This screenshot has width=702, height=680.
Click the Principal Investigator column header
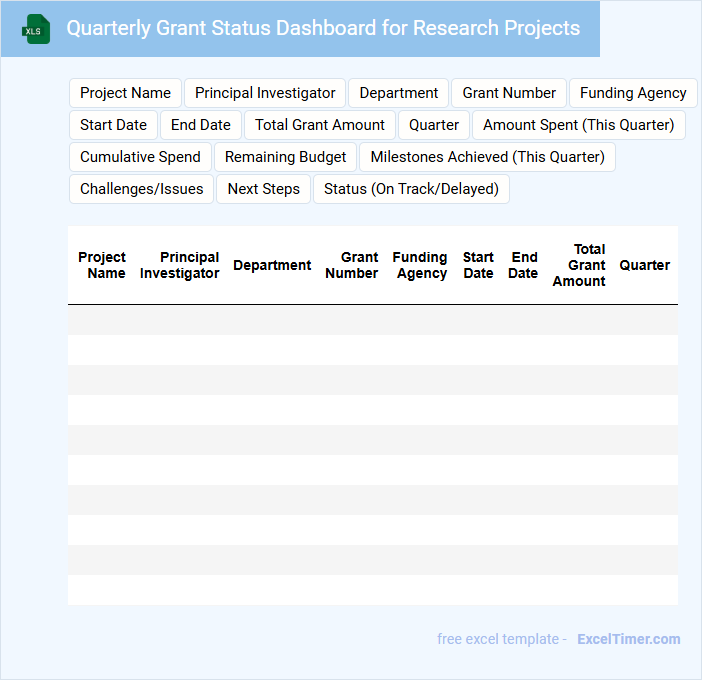(x=180, y=265)
